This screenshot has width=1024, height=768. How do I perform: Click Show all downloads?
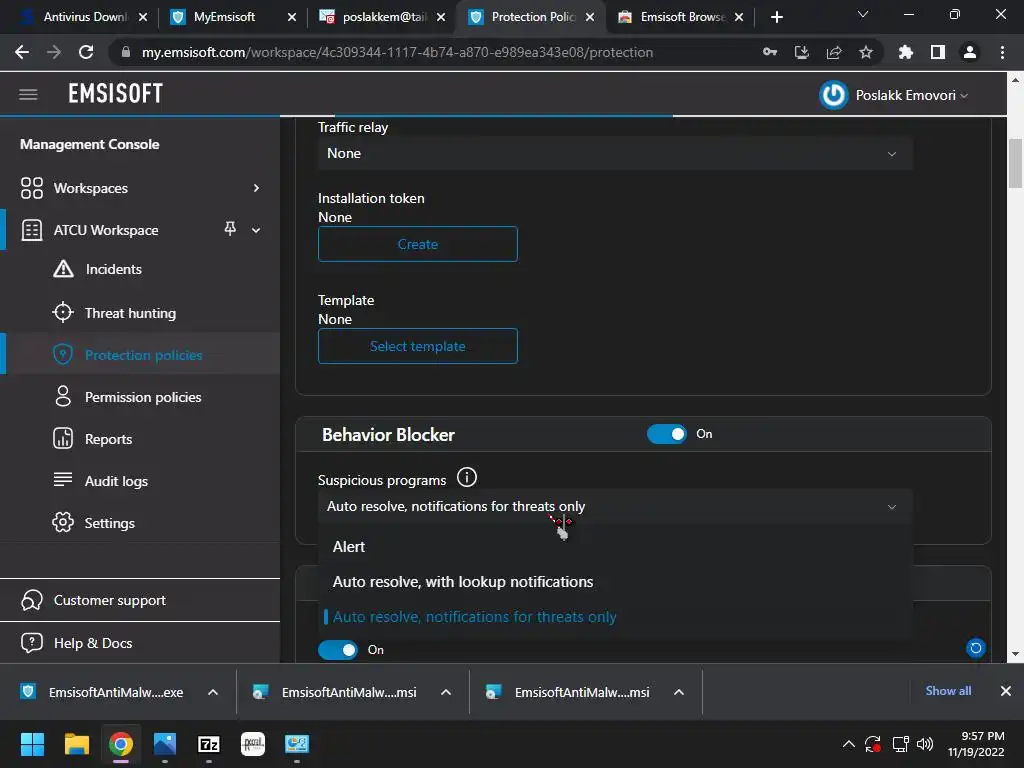(x=948, y=691)
